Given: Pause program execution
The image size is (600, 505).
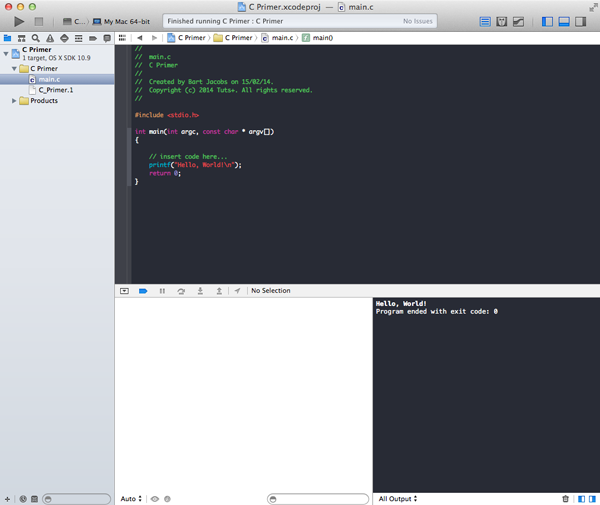Looking at the screenshot, I should pos(162,291).
